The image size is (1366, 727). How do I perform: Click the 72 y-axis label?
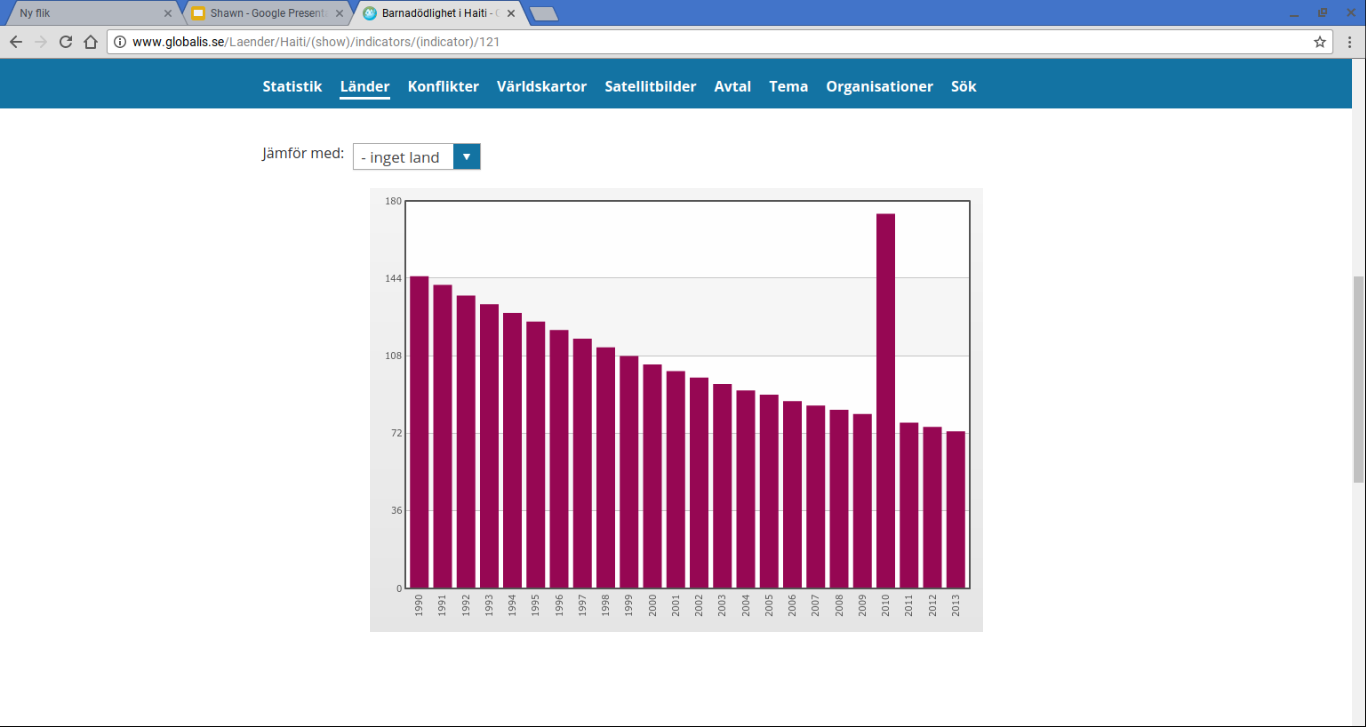pyautogui.click(x=395, y=434)
